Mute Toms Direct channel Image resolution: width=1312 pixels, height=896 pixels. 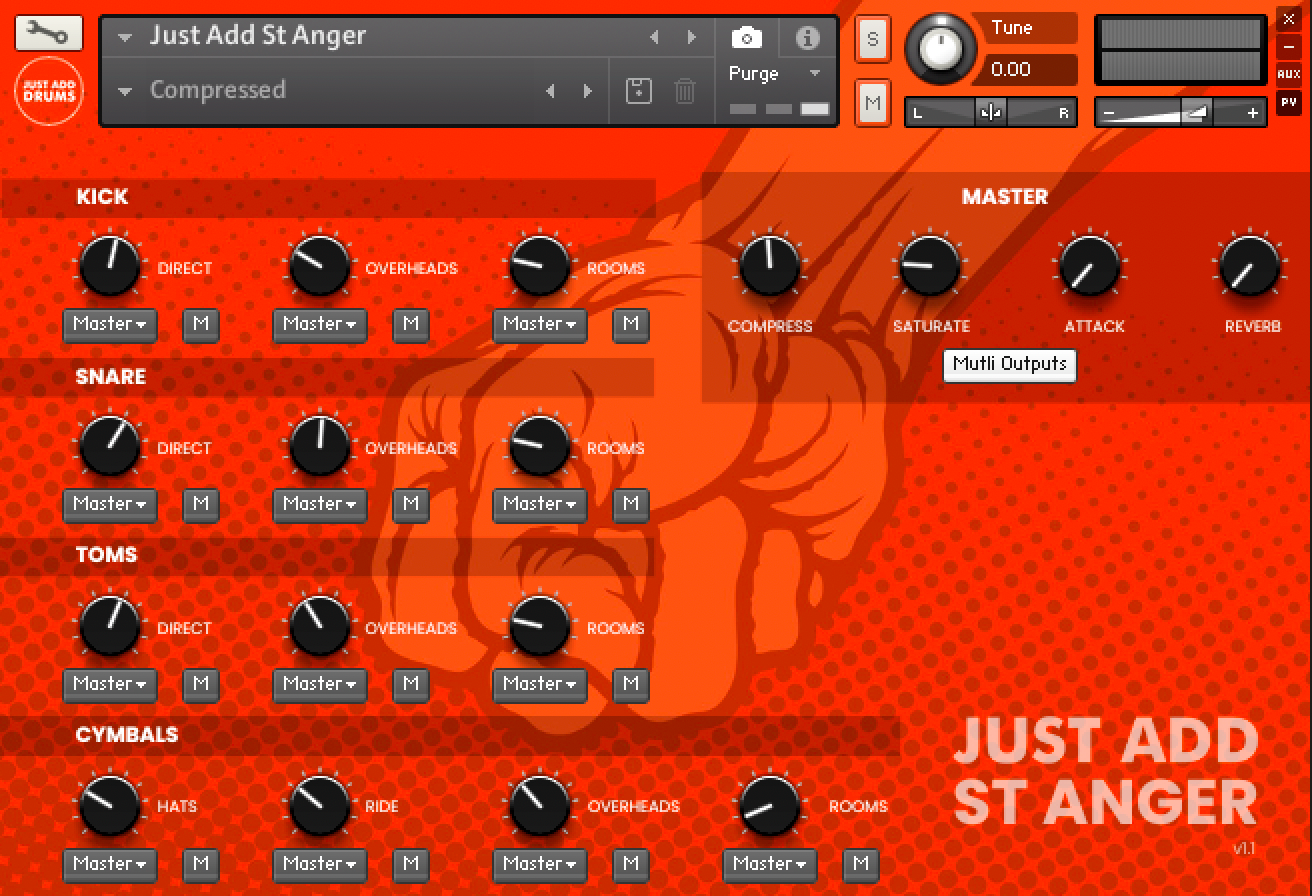pos(201,684)
